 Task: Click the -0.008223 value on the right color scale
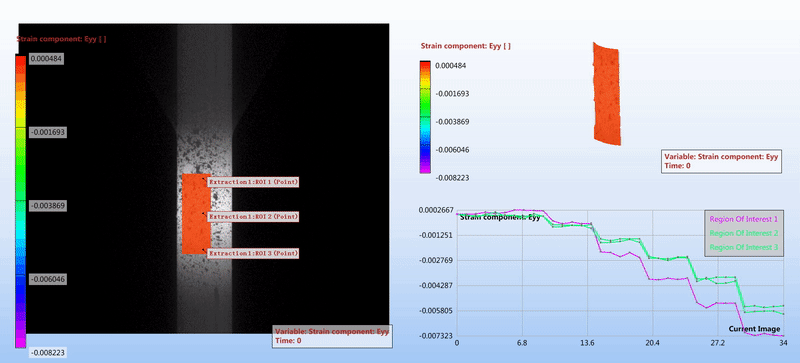point(452,177)
